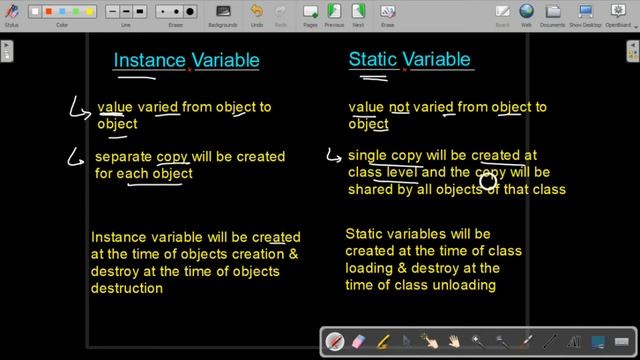Image resolution: width=640 pixels, height=360 pixels.
Task: Open the Stylus tool palette toggle
Action: 11,15
